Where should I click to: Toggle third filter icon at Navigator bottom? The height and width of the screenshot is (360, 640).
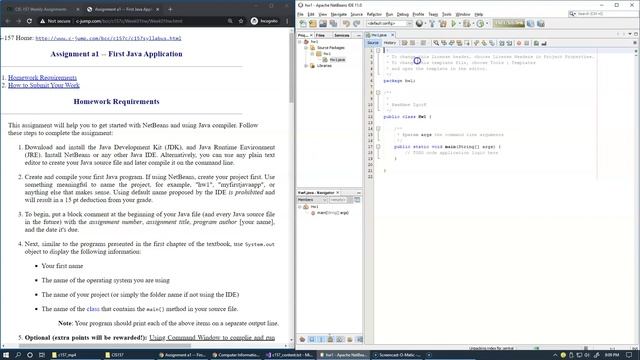pyautogui.click(x=321, y=340)
